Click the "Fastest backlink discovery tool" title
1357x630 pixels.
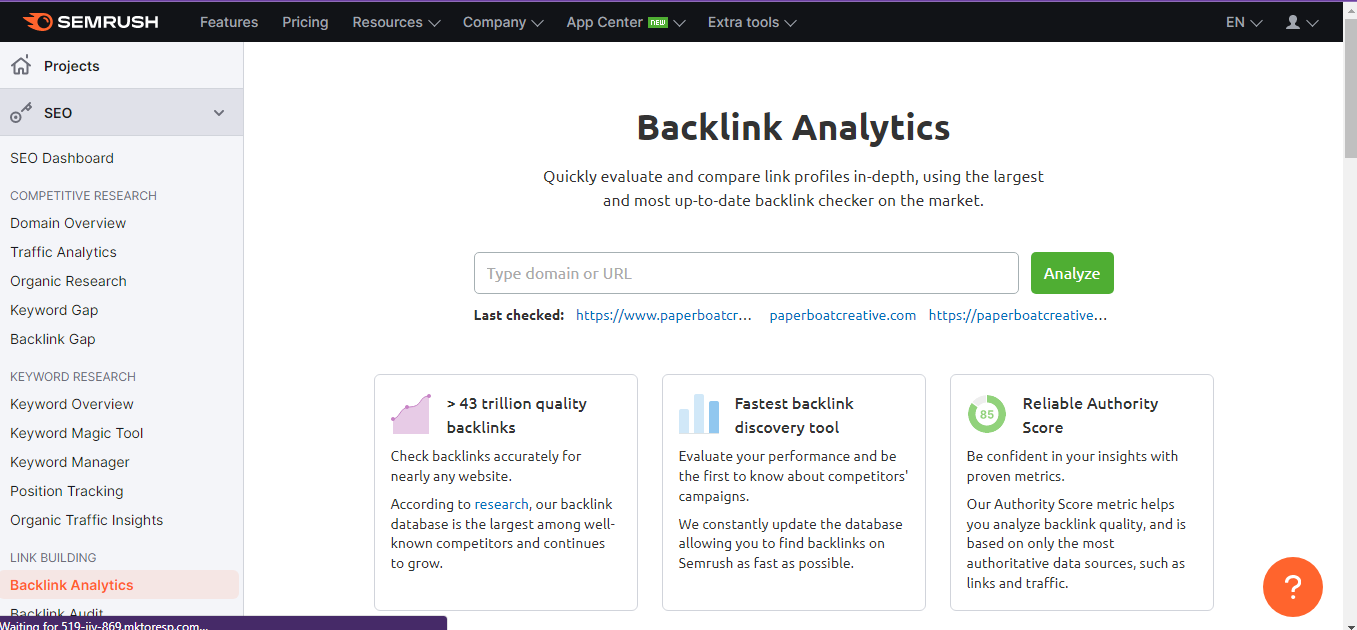click(x=795, y=415)
